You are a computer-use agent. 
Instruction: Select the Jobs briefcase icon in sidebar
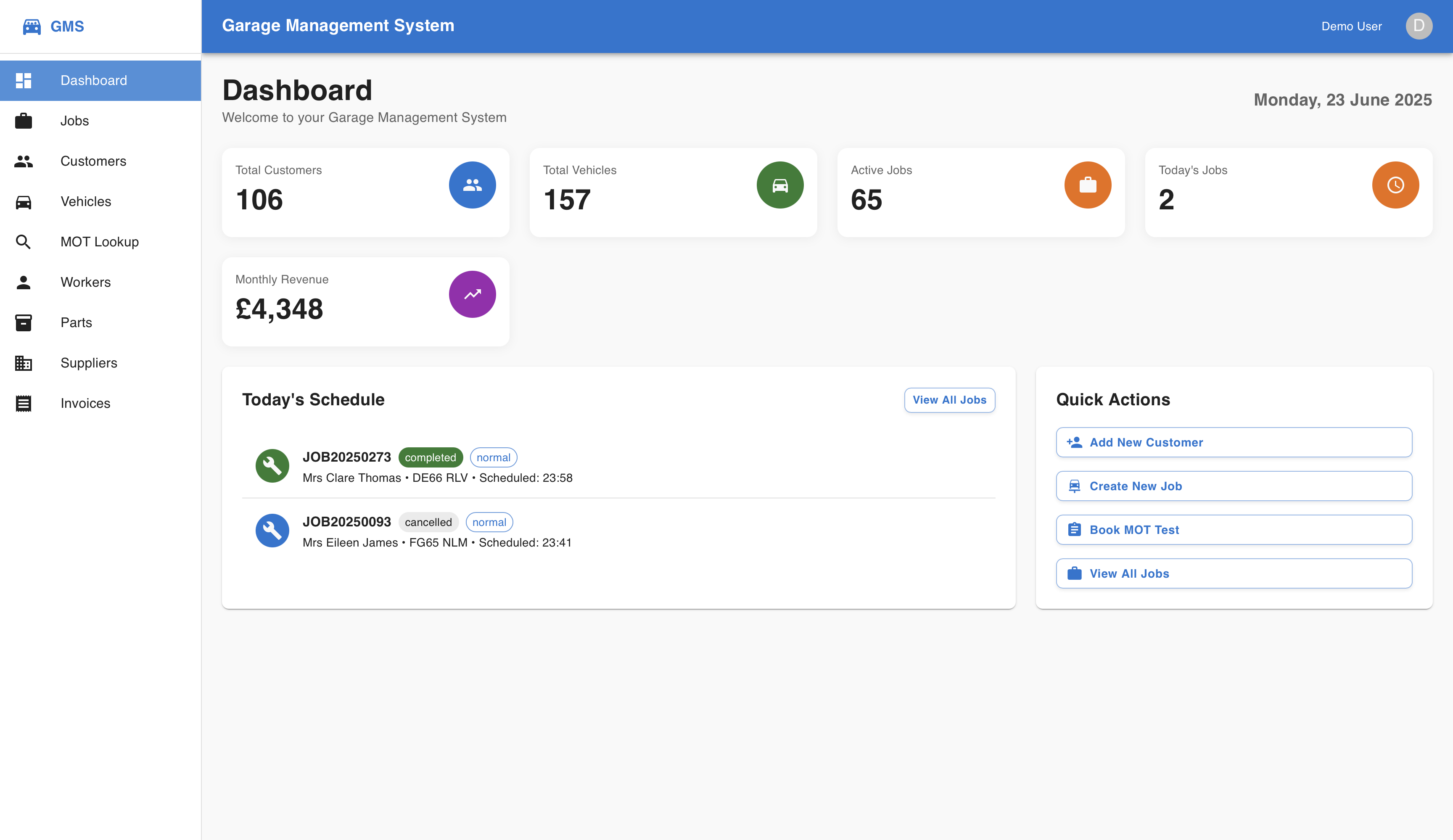[x=24, y=121]
